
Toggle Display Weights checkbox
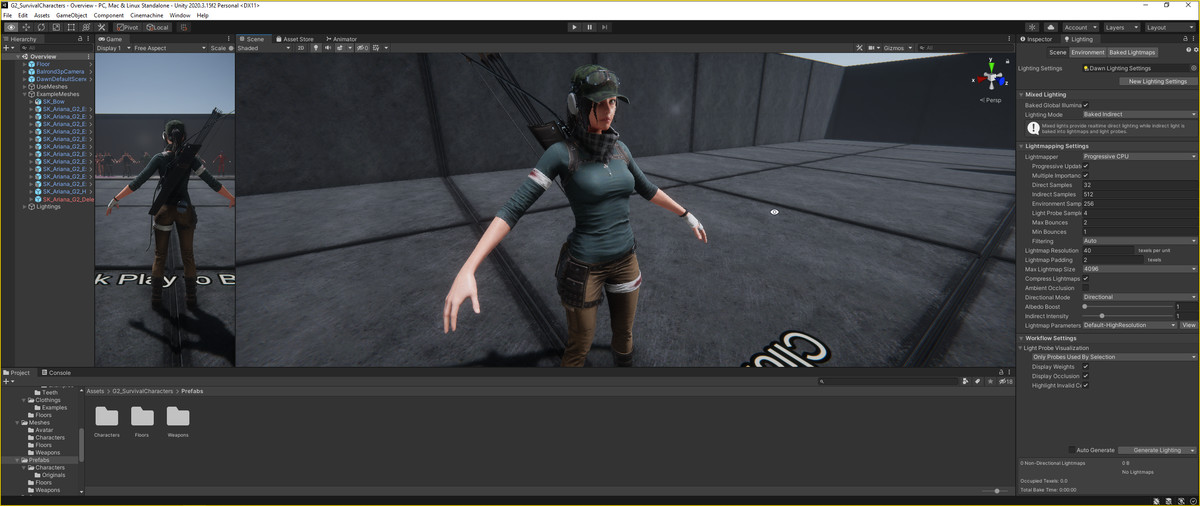coord(1086,366)
